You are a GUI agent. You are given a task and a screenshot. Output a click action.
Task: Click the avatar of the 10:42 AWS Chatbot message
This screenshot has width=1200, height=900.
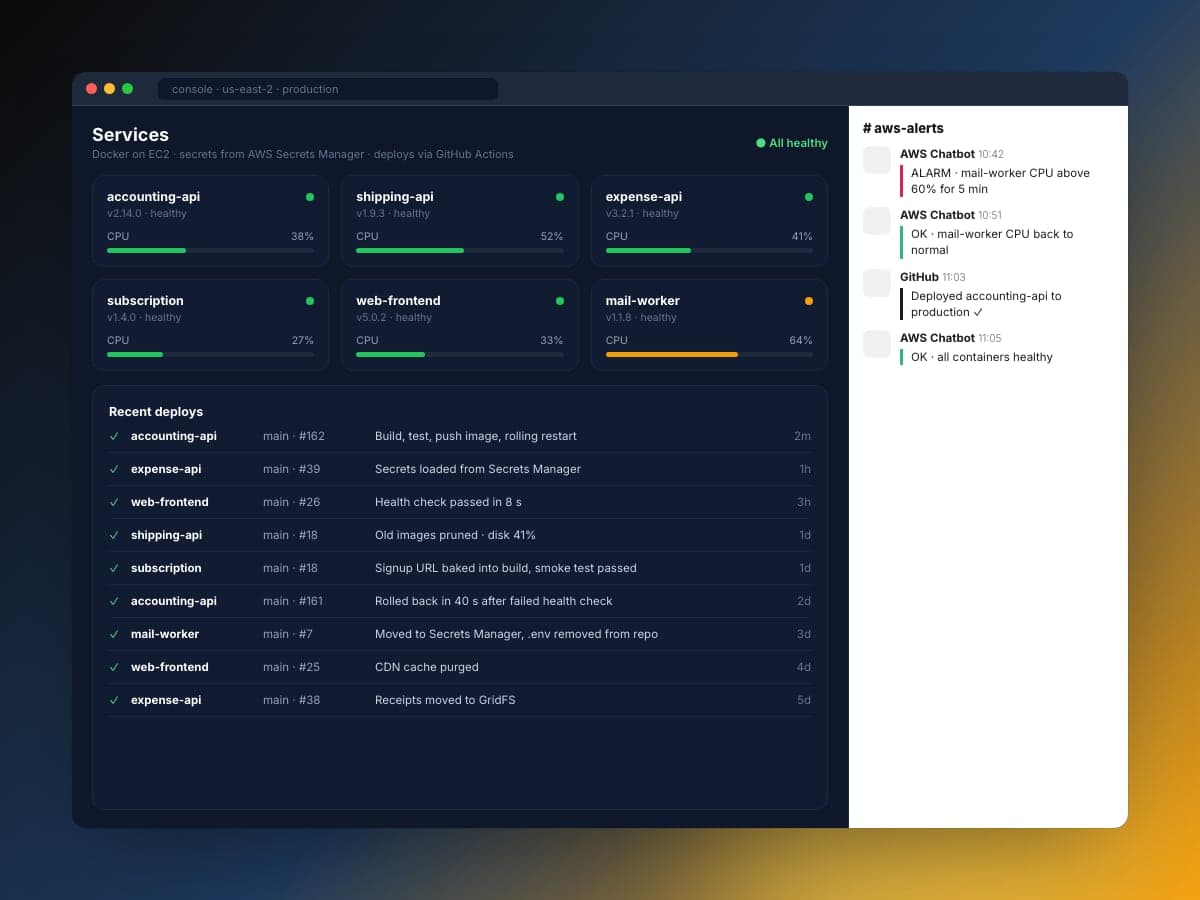tap(877, 160)
